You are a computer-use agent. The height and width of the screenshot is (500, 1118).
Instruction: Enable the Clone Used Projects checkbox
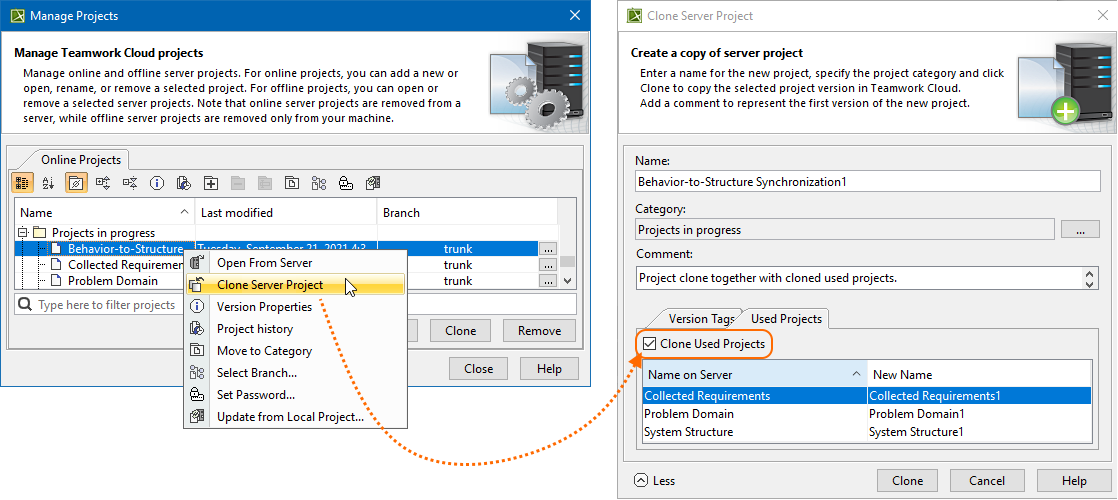pyautogui.click(x=650, y=344)
